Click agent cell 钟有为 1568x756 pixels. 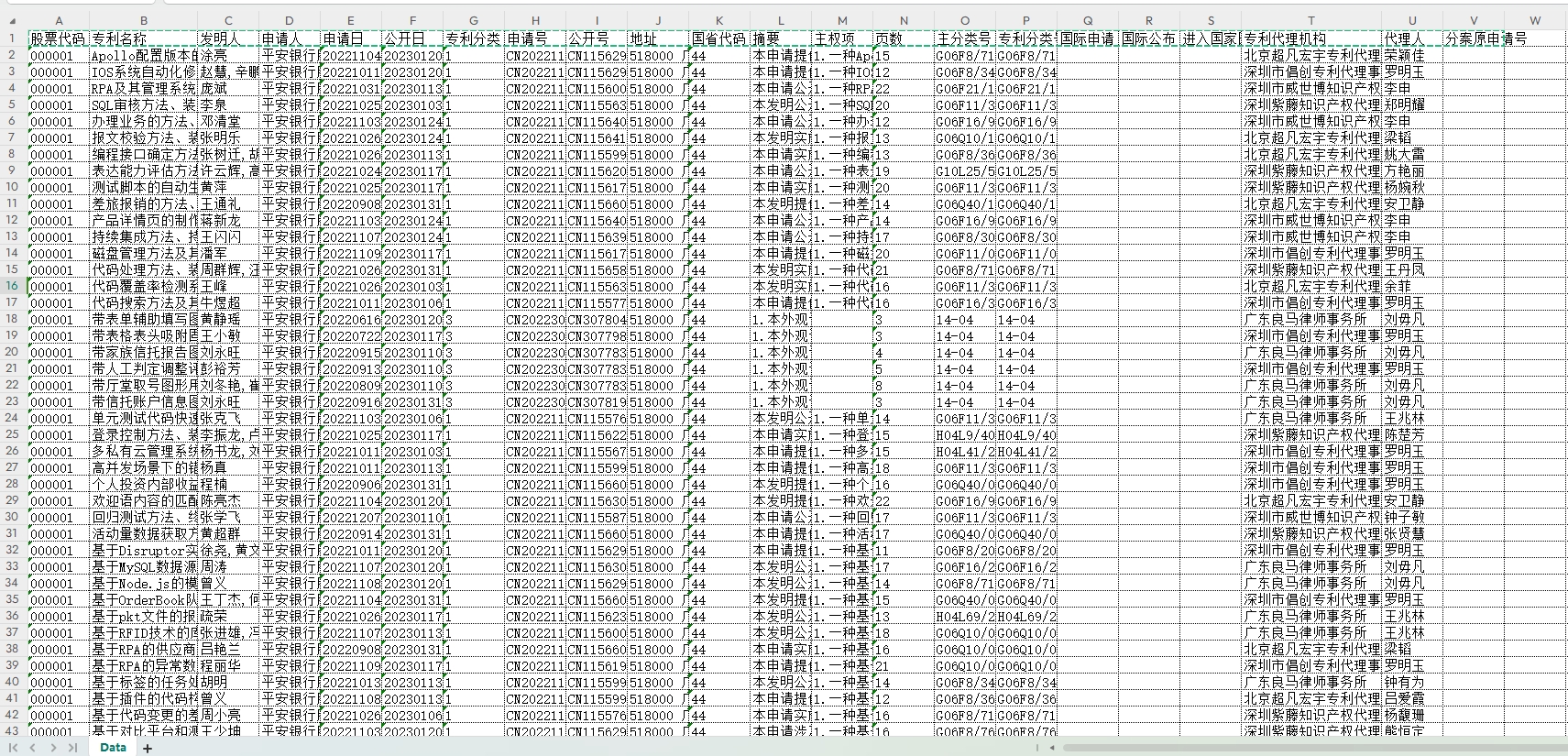coord(1412,682)
